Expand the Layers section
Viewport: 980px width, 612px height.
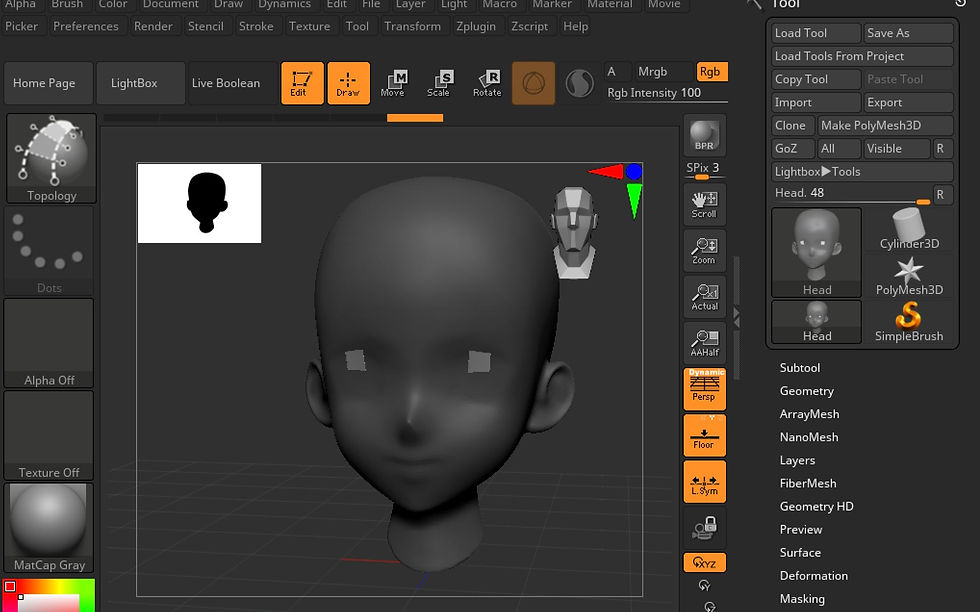797,460
